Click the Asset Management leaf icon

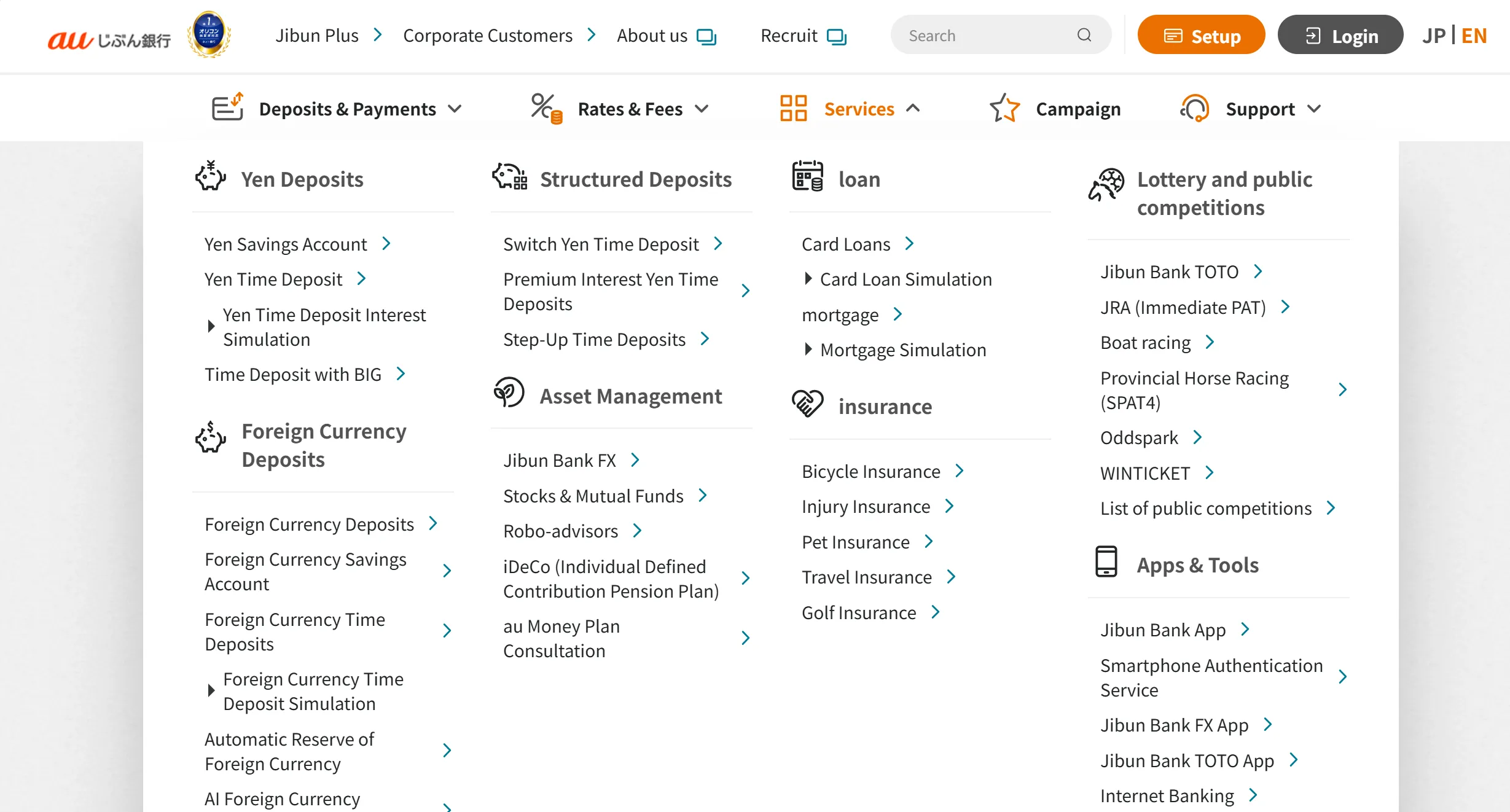coord(509,392)
